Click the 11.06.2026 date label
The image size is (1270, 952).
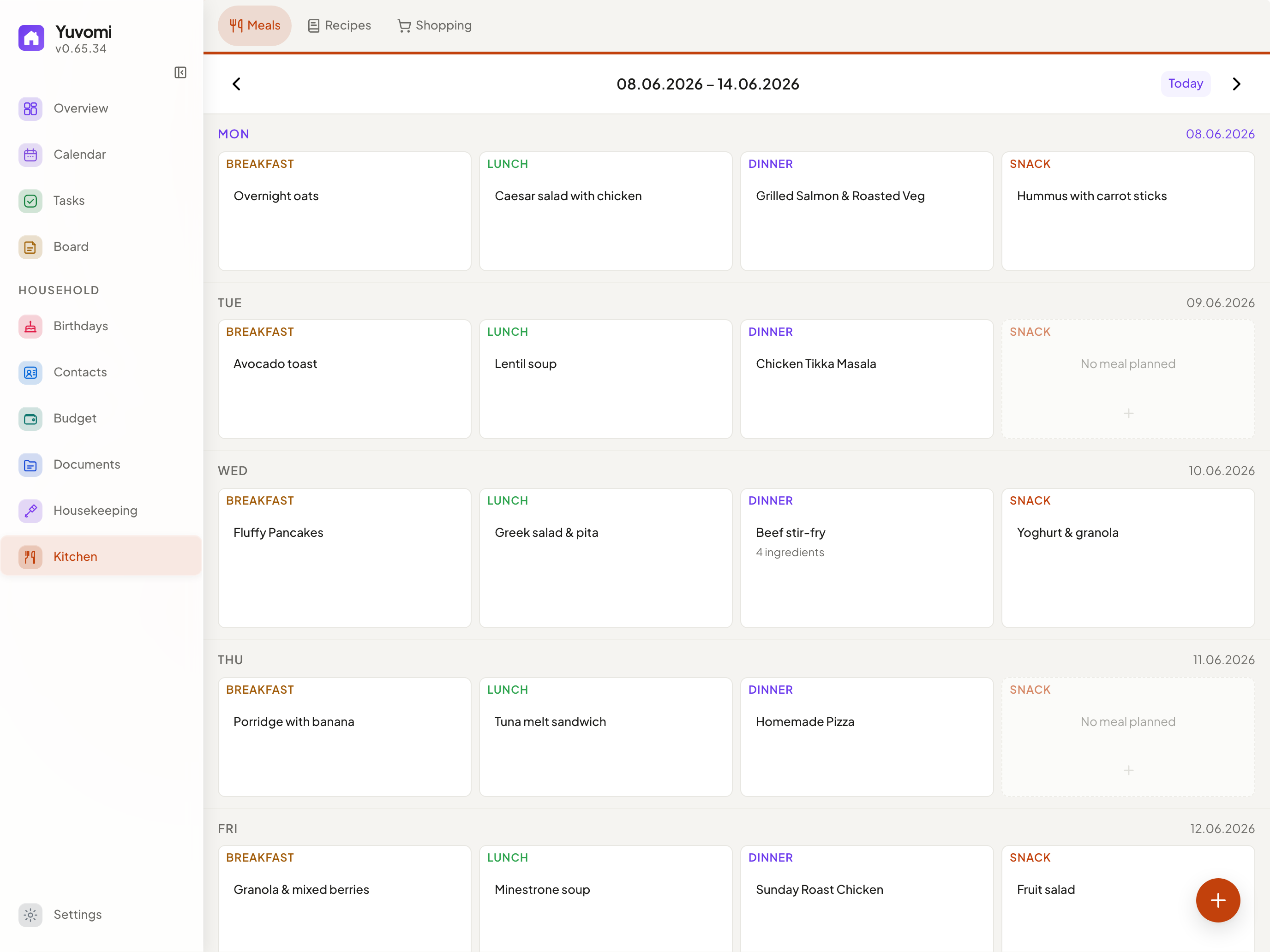pyautogui.click(x=1223, y=660)
